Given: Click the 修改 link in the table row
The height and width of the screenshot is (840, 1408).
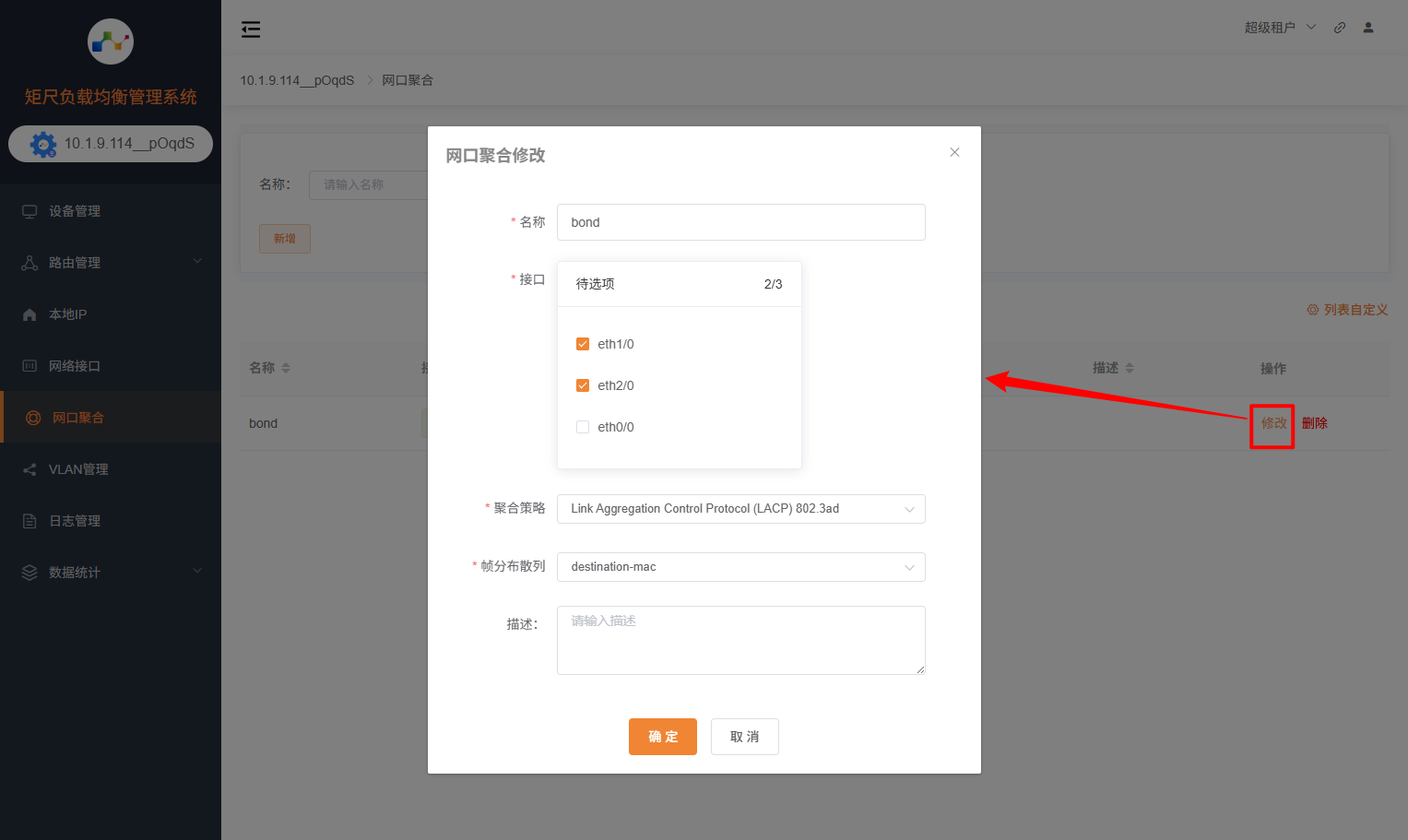Looking at the screenshot, I should coord(1272,423).
